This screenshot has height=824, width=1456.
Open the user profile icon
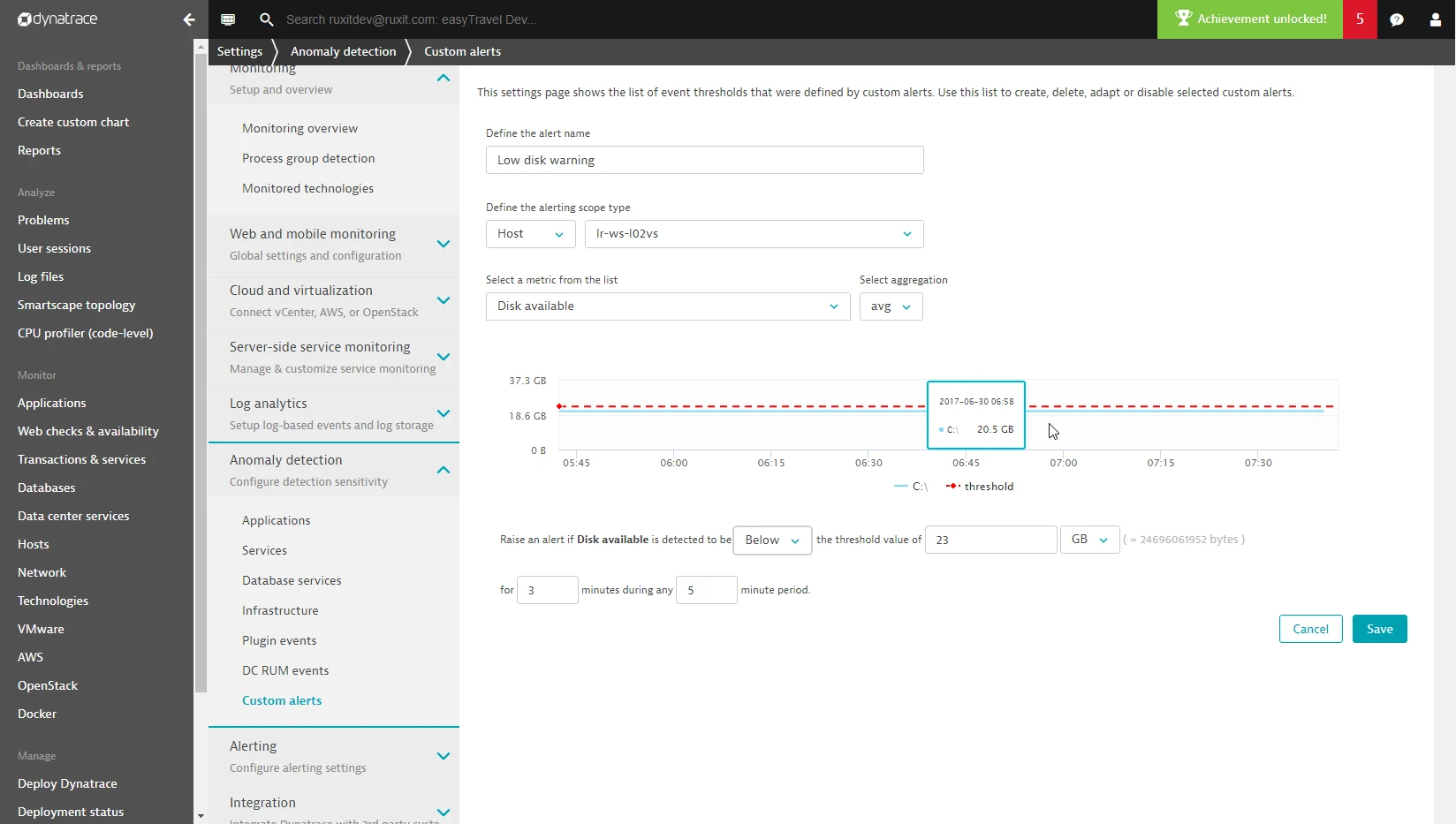[1435, 19]
